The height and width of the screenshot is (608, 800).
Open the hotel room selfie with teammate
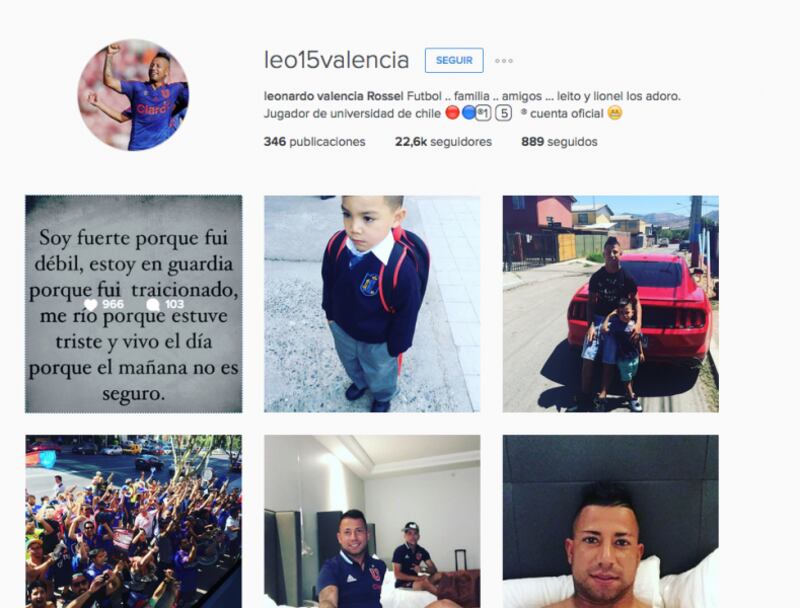(372, 521)
